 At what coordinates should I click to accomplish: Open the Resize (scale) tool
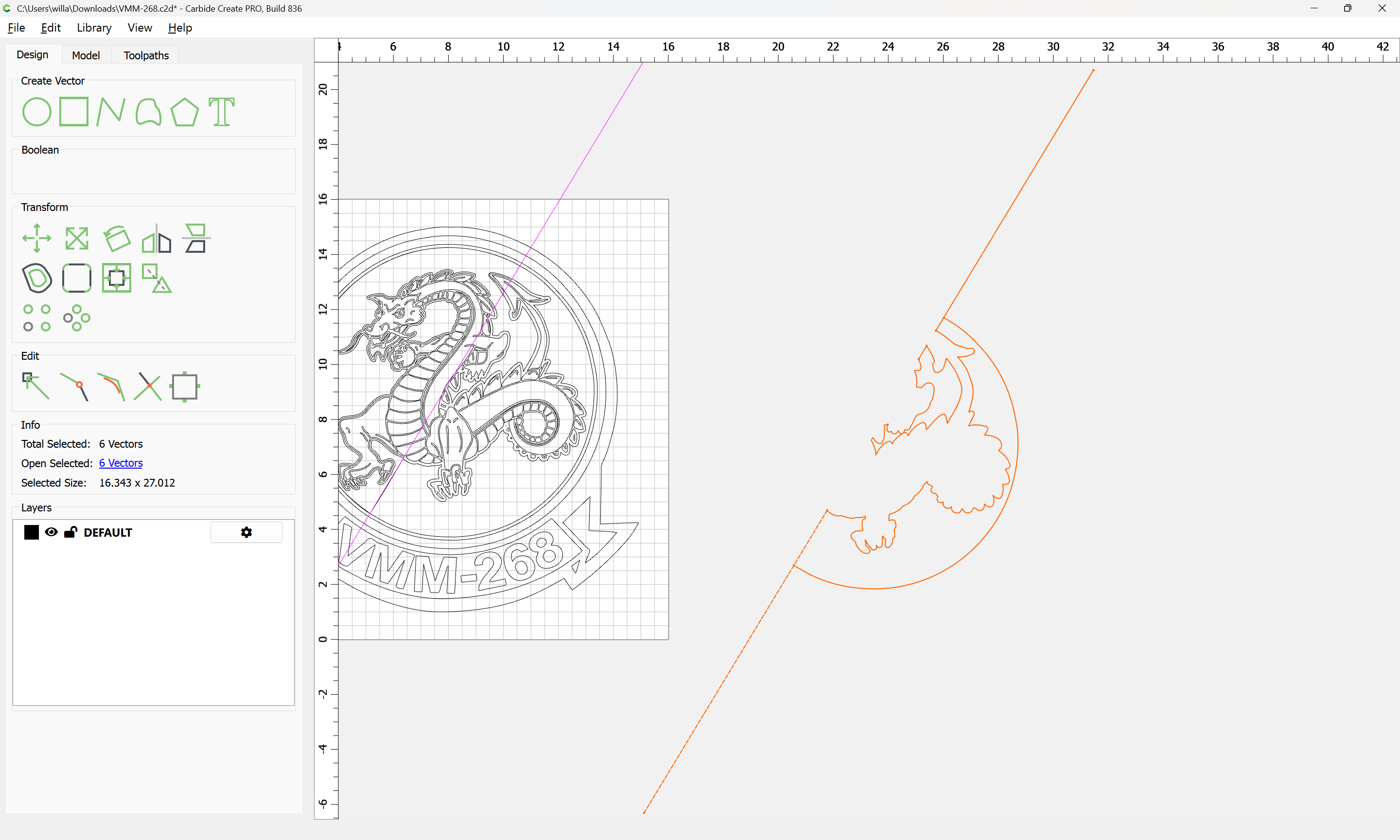point(76,238)
